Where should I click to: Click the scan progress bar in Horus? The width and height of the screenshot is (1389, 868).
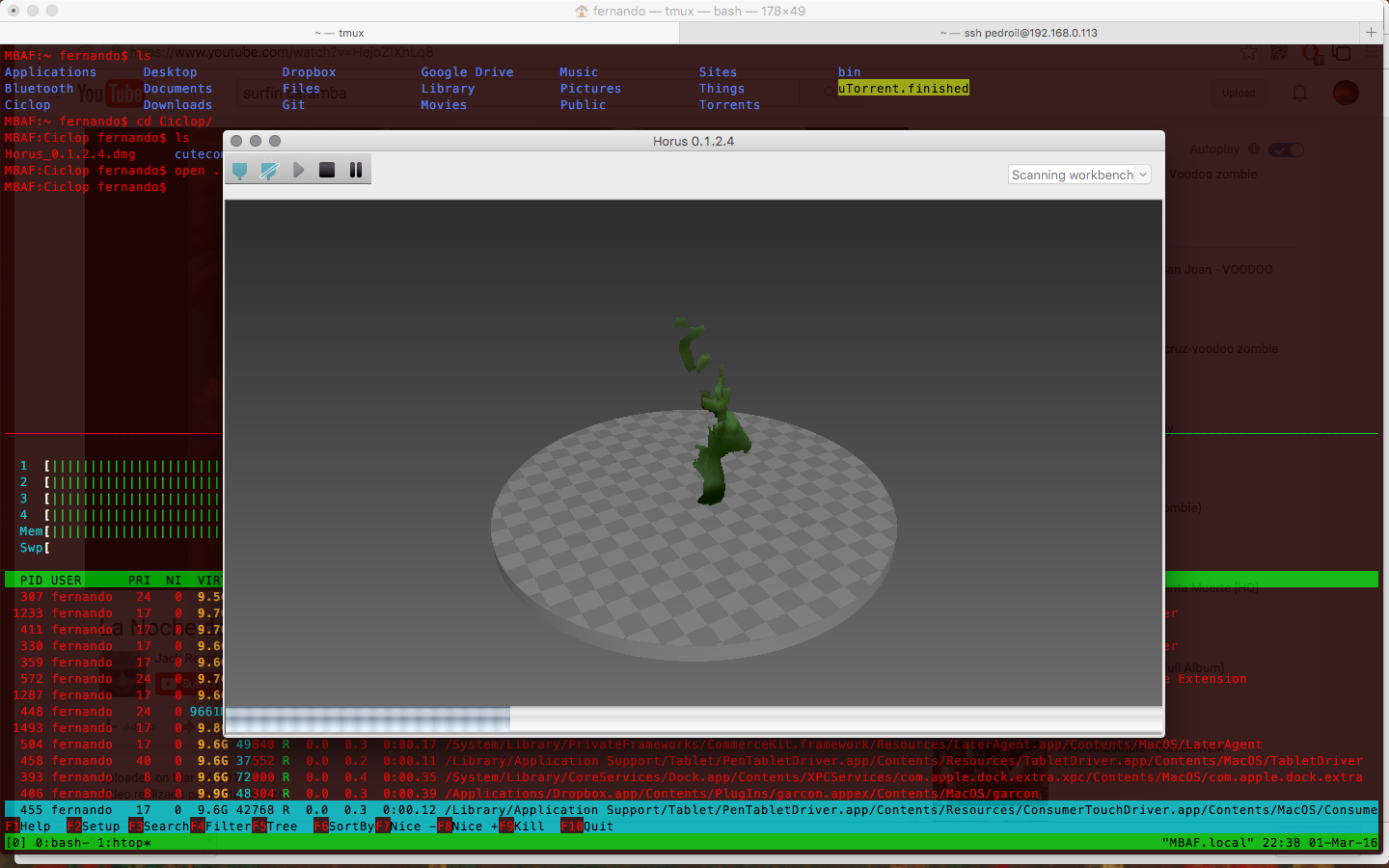click(694, 719)
